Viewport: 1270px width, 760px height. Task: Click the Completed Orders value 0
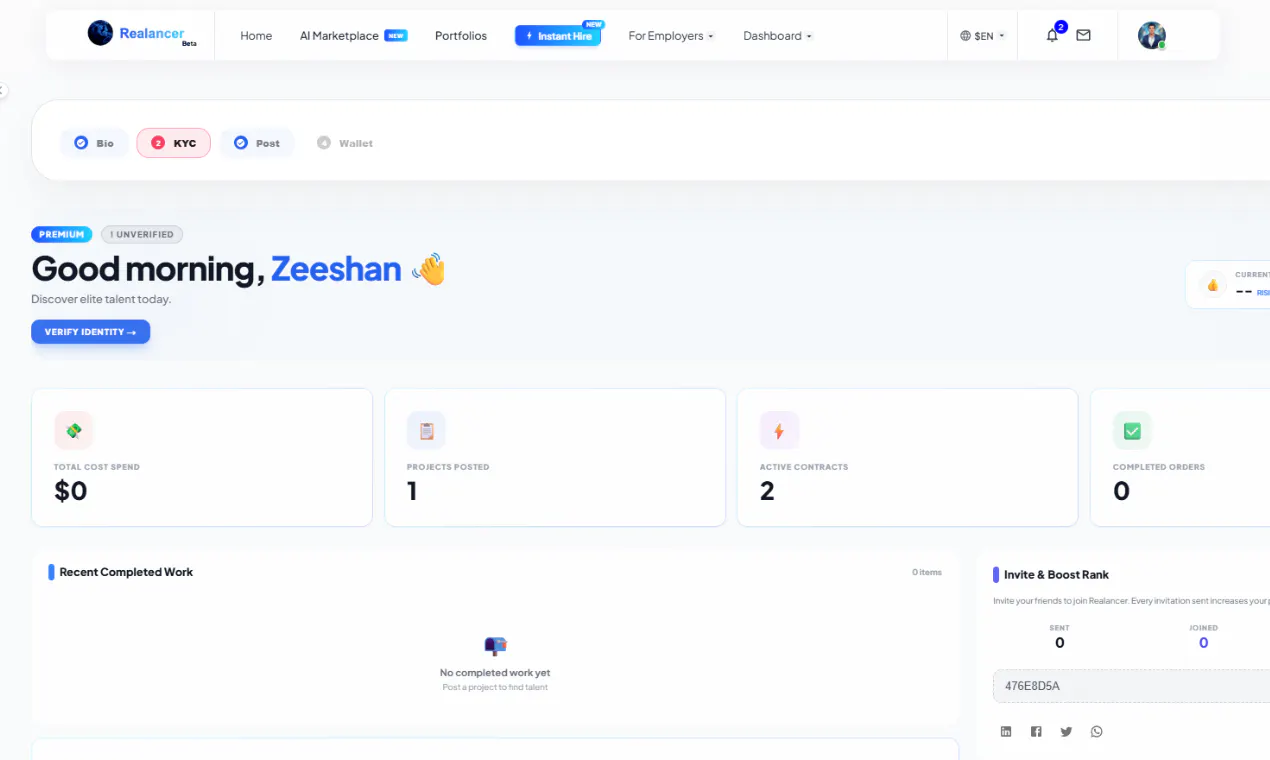[1122, 491]
